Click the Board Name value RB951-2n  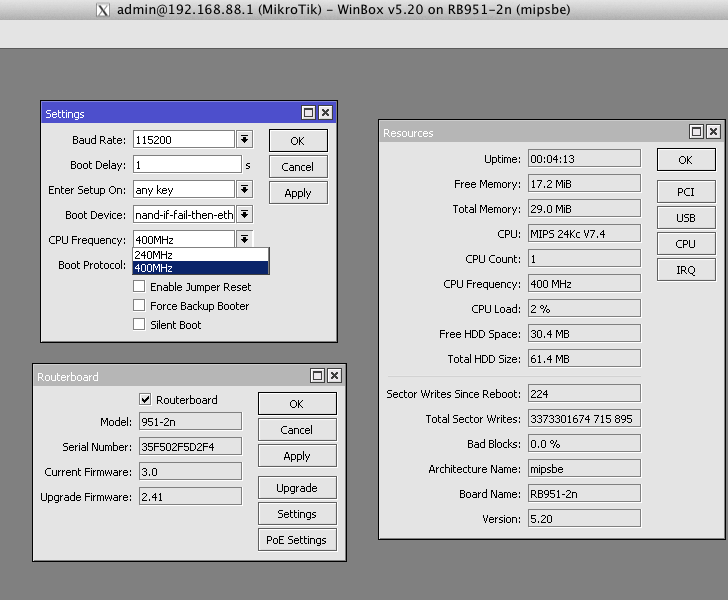coord(584,494)
